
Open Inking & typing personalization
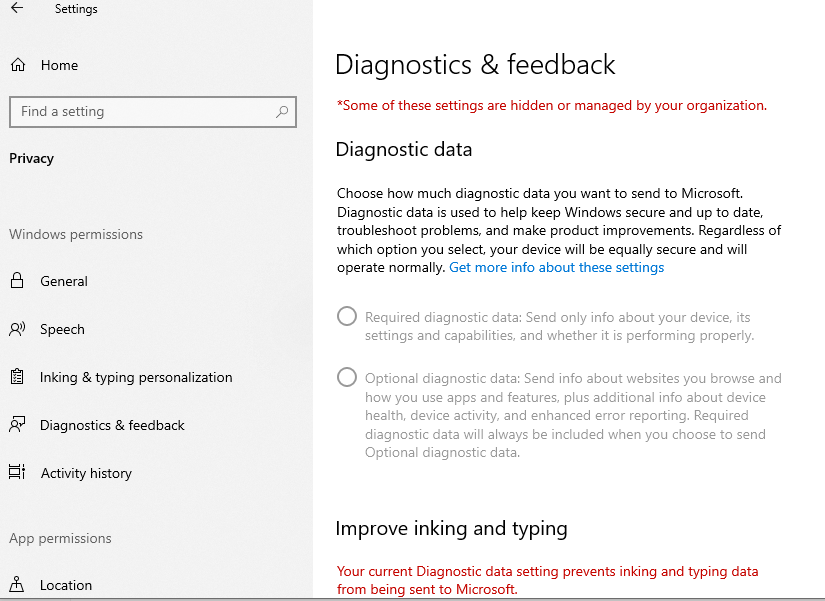pyautogui.click(x=136, y=377)
